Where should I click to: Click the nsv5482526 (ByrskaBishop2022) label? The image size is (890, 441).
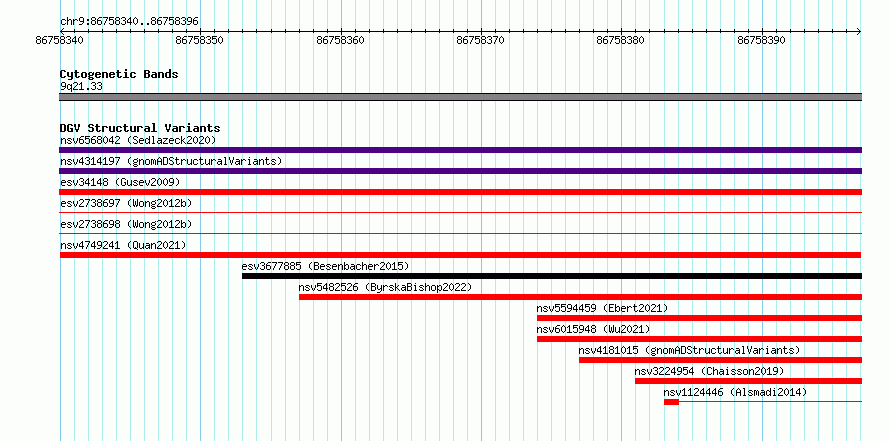pyautogui.click(x=385, y=287)
